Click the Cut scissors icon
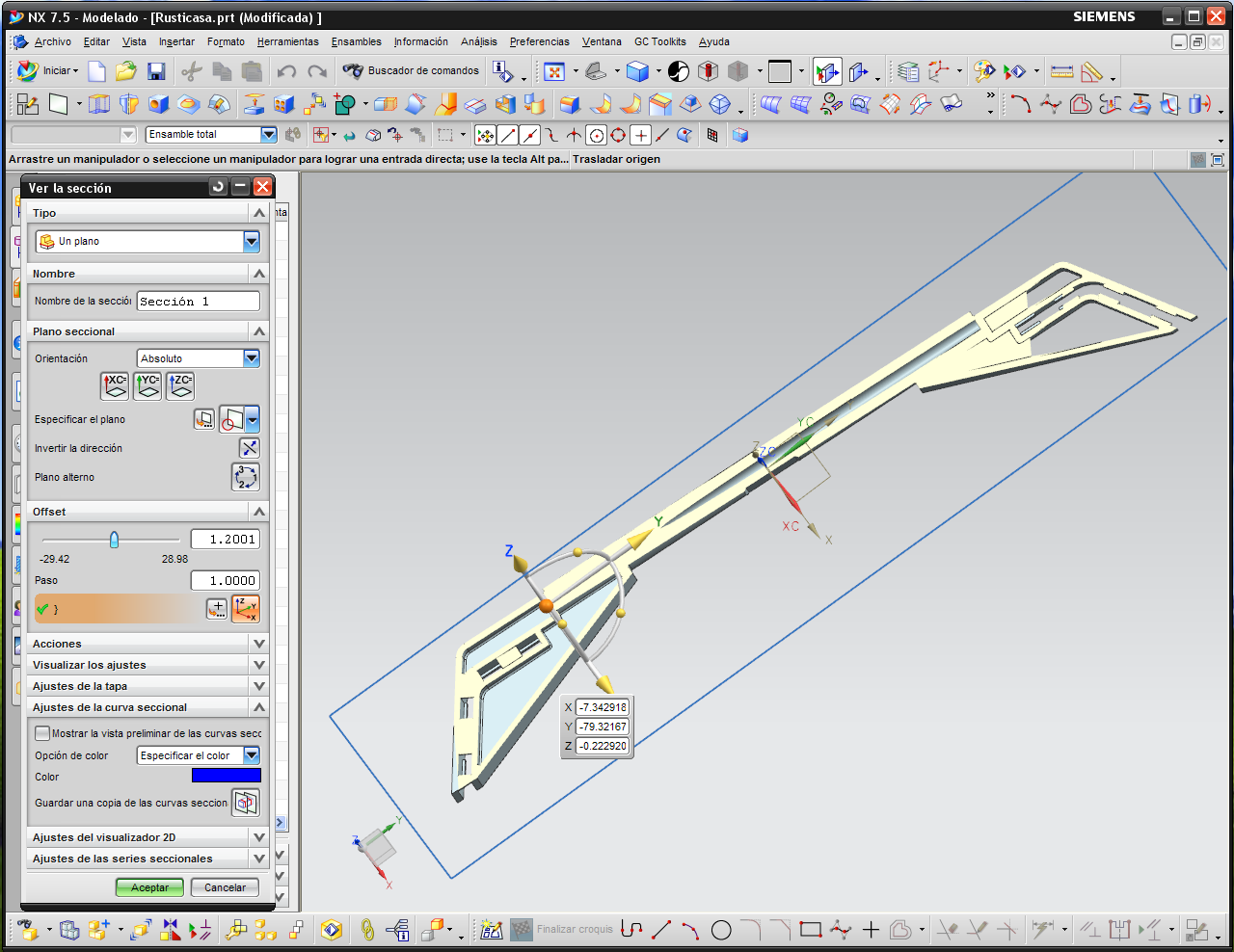 (x=192, y=71)
